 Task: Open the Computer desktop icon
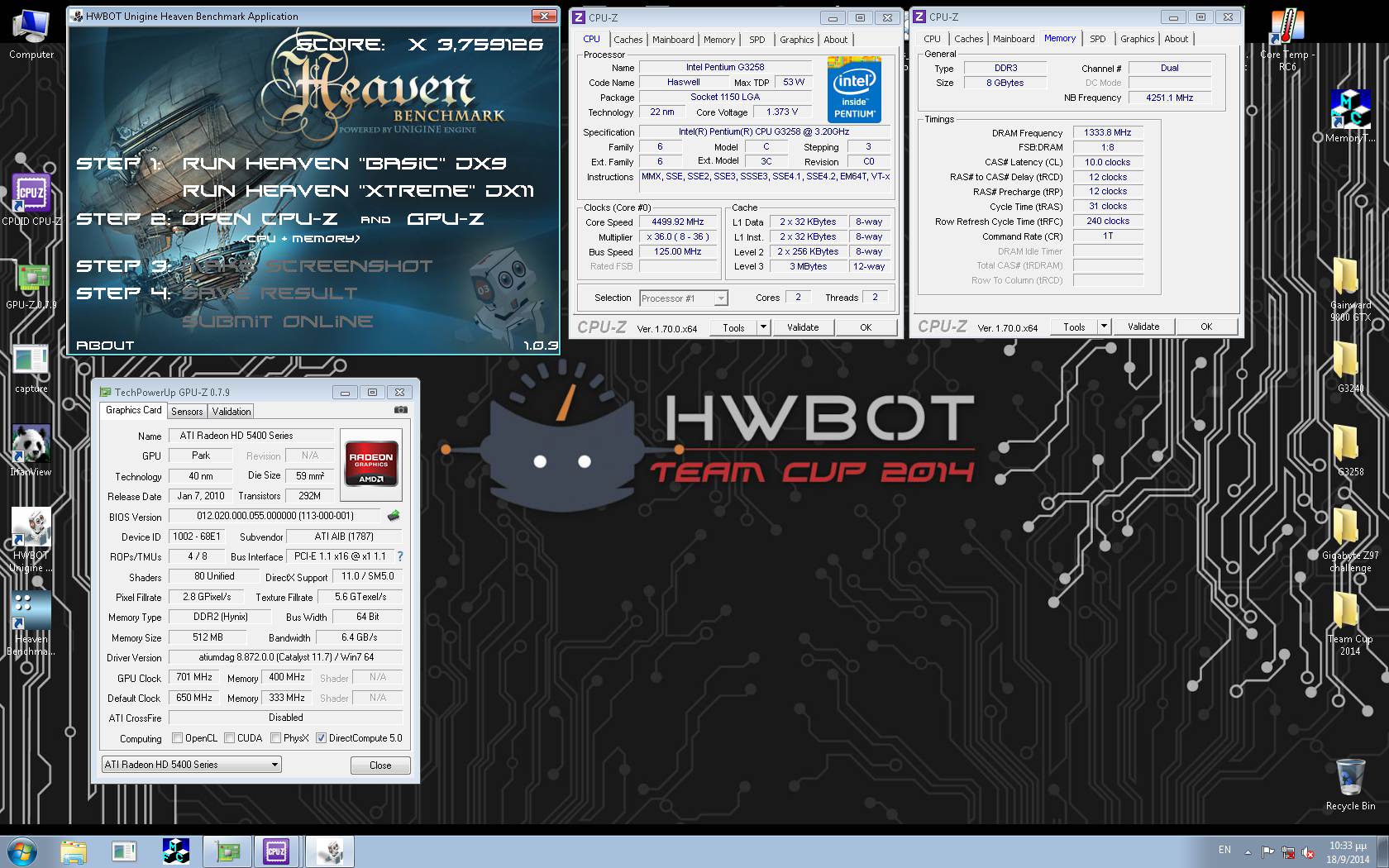[x=31, y=34]
